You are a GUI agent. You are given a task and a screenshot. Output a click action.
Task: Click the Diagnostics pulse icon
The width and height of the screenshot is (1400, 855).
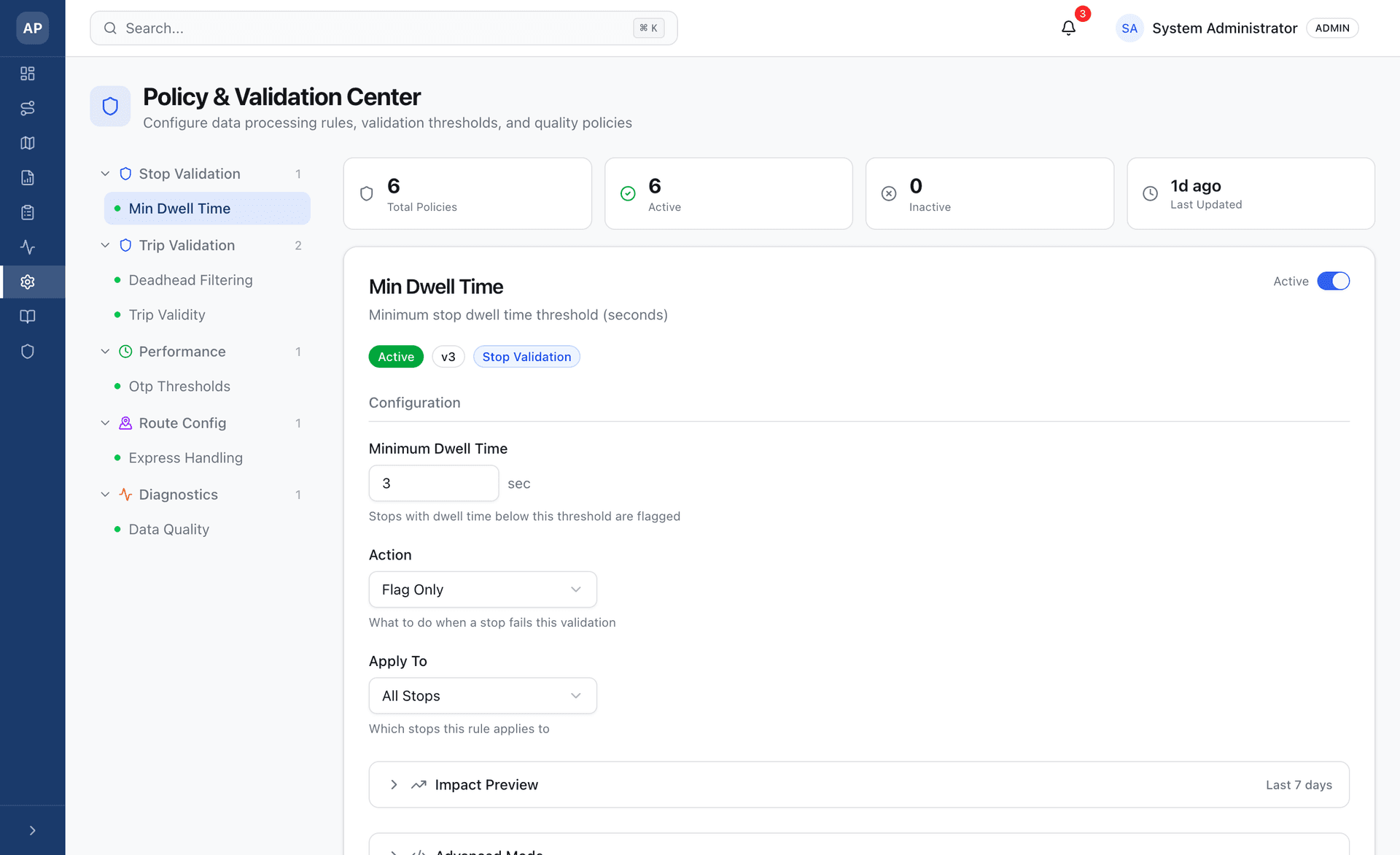pyautogui.click(x=125, y=495)
